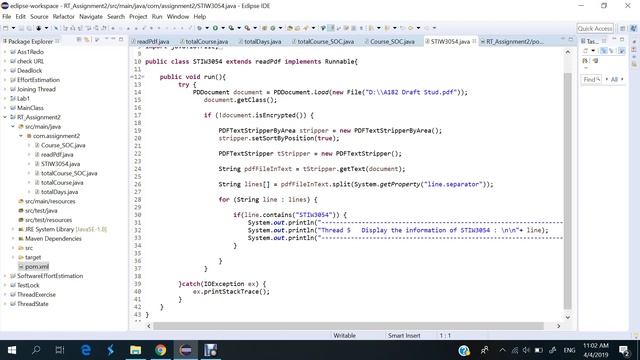Screen dimensions: 640x360
Task: Collapse the src/main/java source folder
Action: tap(13, 127)
